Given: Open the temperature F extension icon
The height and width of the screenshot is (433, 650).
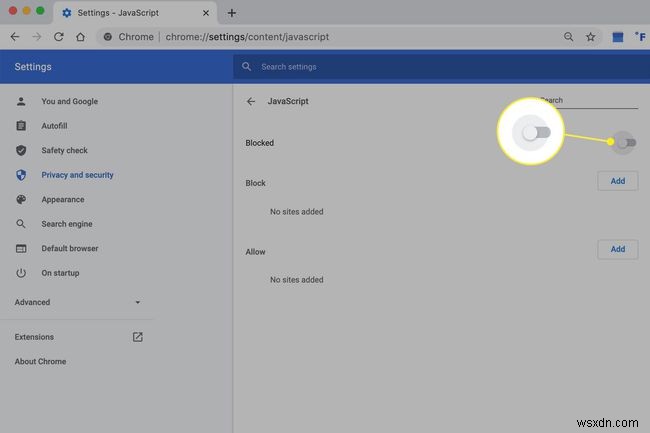Looking at the screenshot, I should tap(640, 37).
